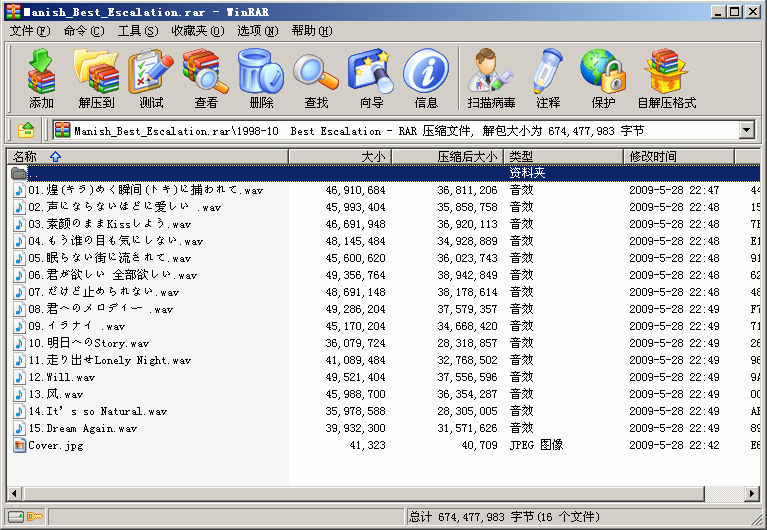Click packed size value 35,858,758

tap(467, 207)
